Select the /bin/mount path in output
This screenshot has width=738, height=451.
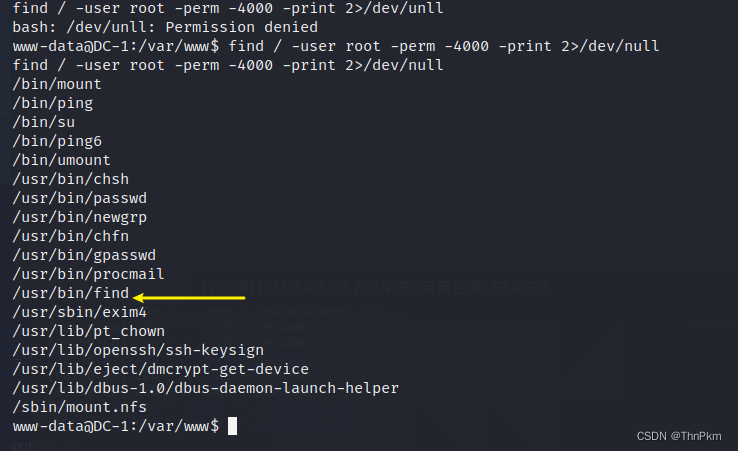click(57, 84)
